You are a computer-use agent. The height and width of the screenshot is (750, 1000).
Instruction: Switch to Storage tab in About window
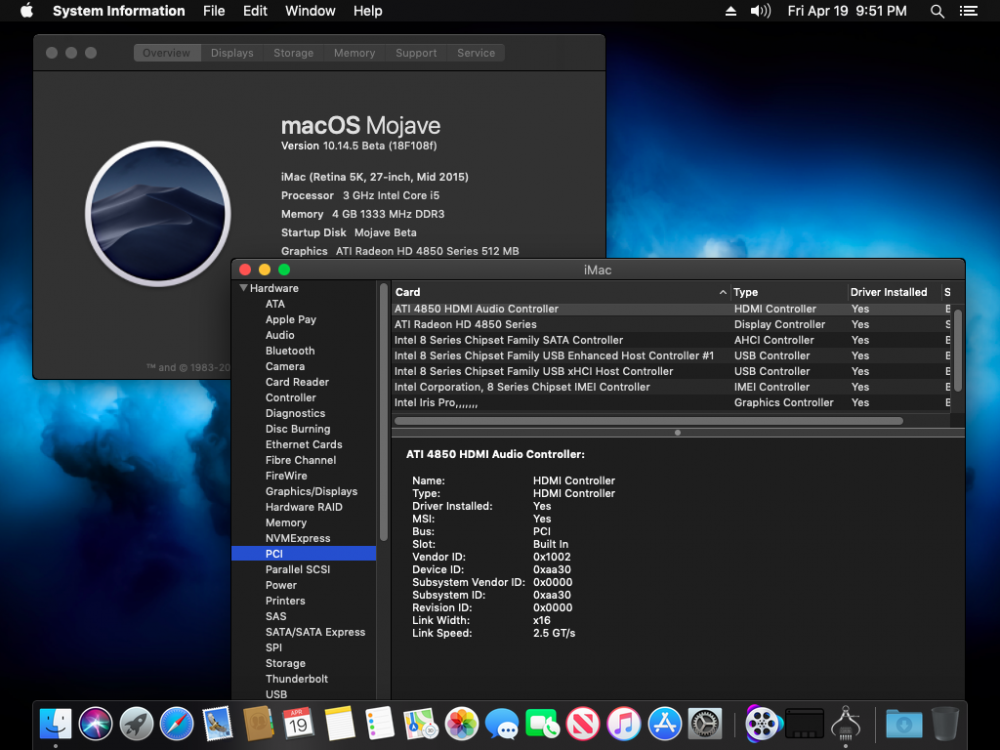(x=293, y=53)
